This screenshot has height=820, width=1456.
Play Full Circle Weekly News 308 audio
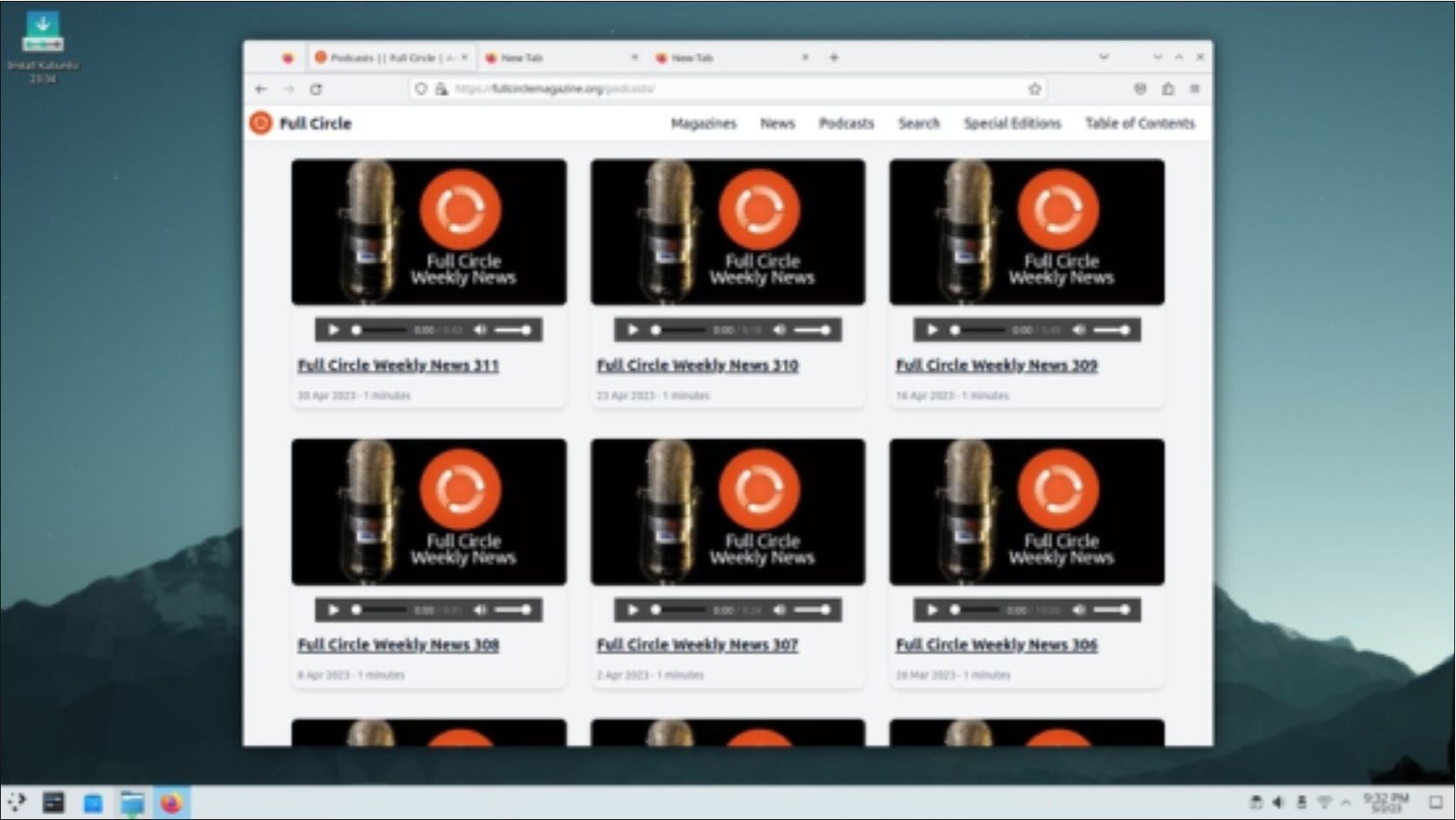pos(333,609)
